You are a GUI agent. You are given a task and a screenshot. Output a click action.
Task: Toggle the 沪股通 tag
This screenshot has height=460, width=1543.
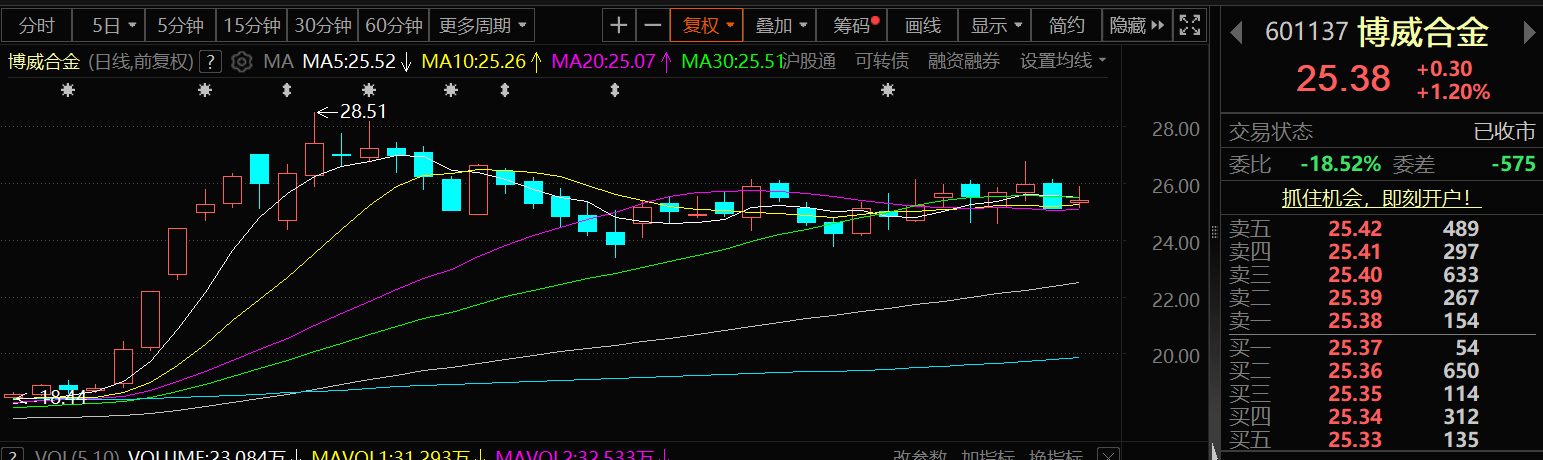(x=807, y=61)
